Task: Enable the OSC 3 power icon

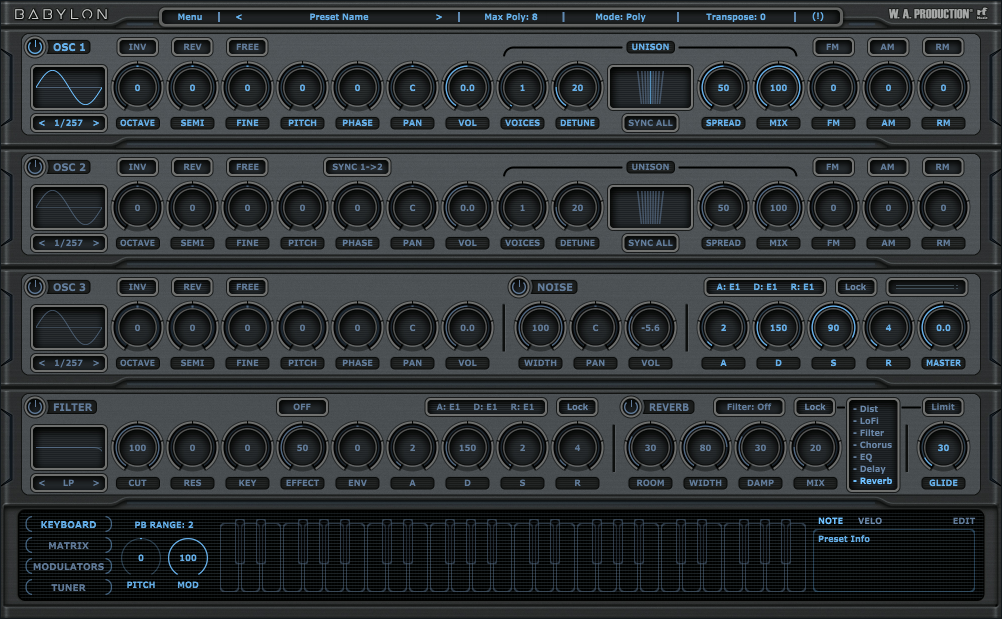Action: coord(36,287)
